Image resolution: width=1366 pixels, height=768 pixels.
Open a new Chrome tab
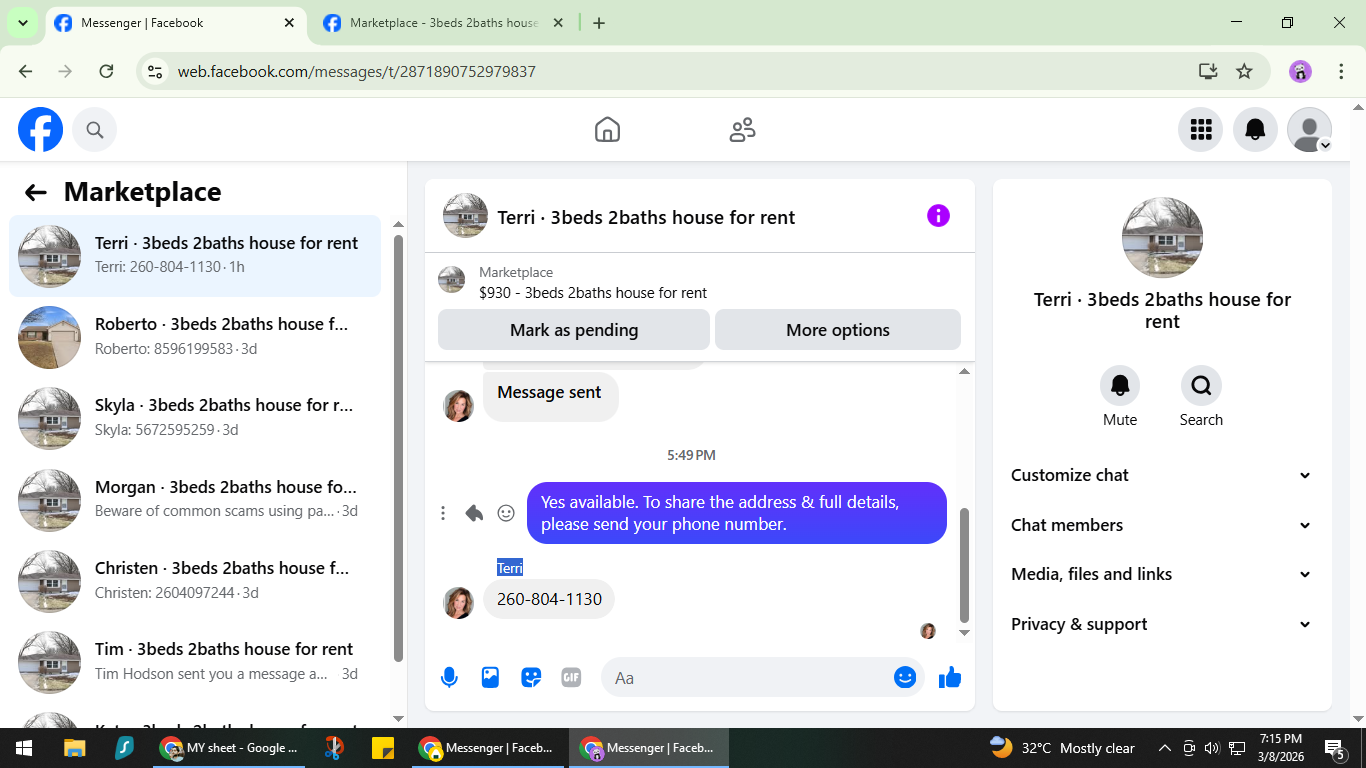point(599,23)
